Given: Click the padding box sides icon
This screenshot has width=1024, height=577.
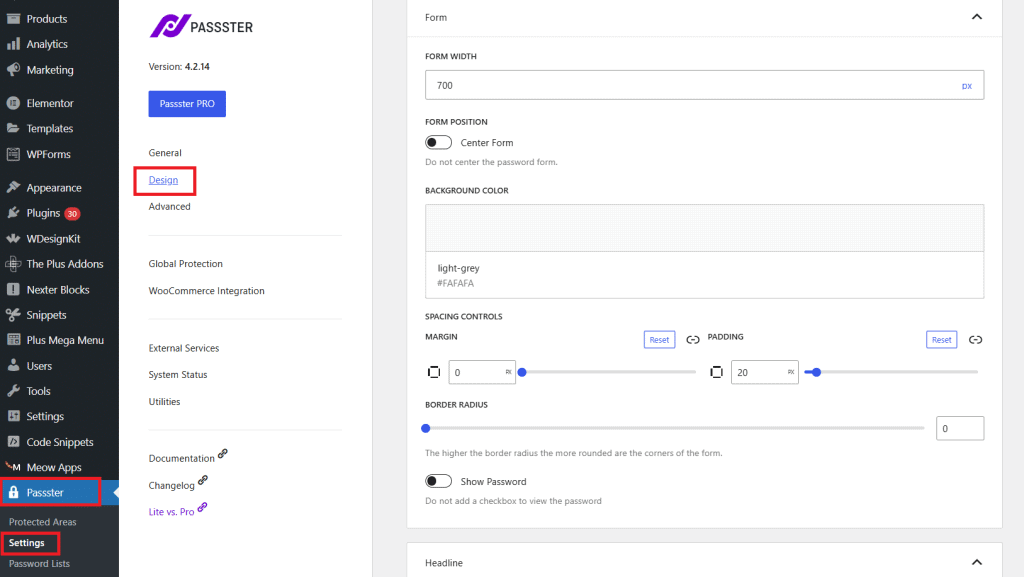Looking at the screenshot, I should (x=716, y=372).
